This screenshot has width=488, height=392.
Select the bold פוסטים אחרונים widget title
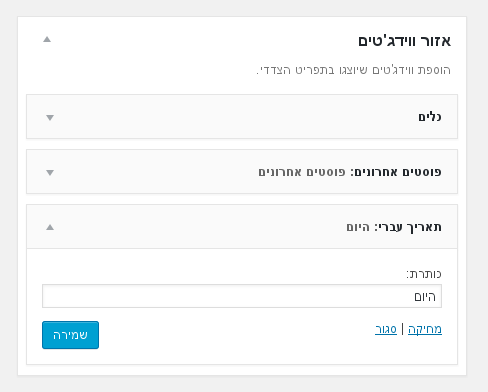pos(396,172)
